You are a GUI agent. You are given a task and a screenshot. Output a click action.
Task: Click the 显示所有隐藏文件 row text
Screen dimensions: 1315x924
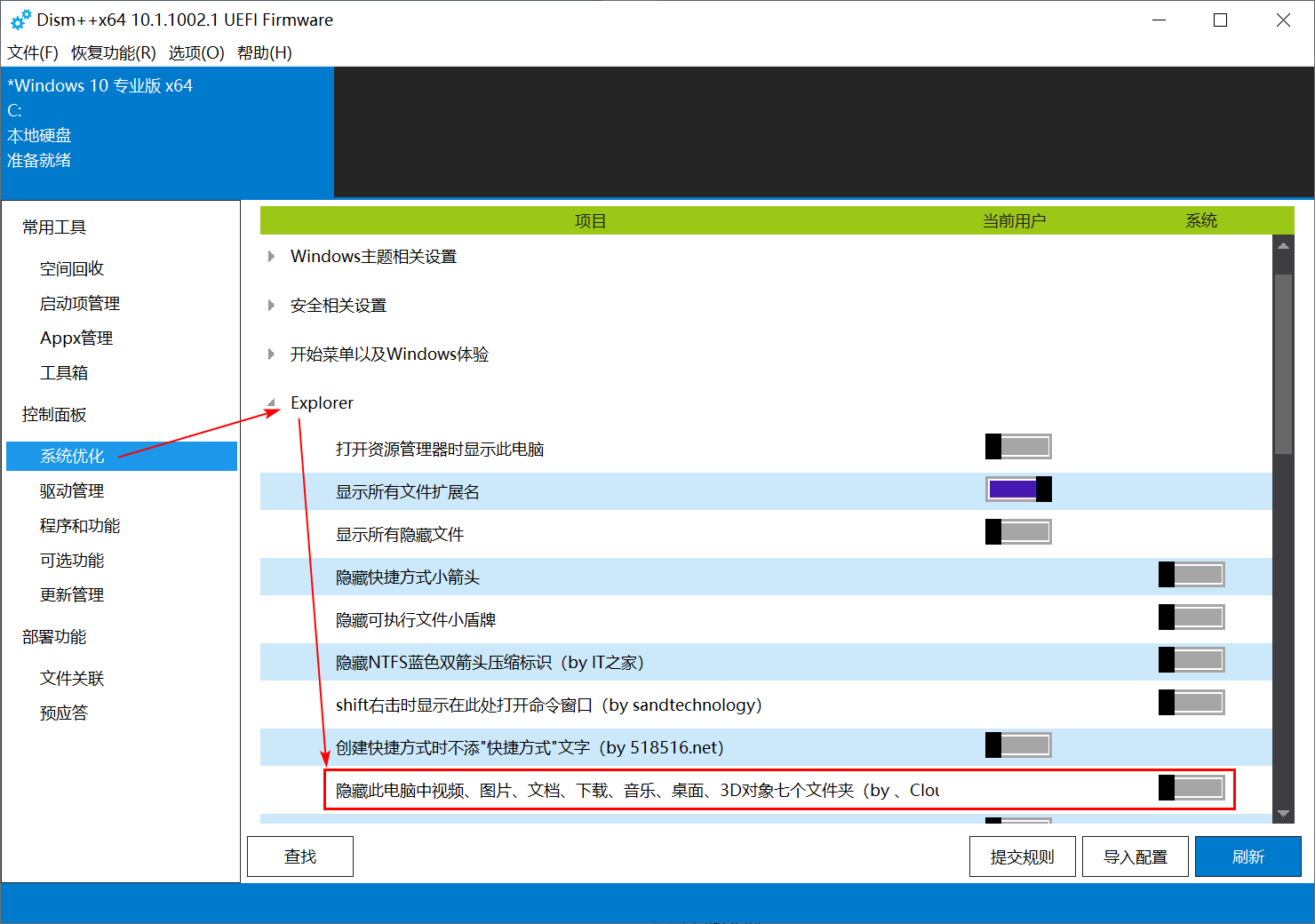tap(399, 535)
